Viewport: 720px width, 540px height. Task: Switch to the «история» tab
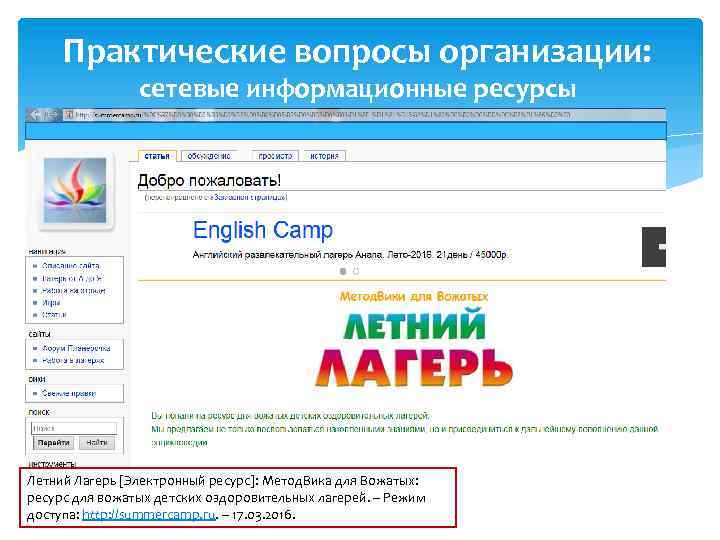click(324, 156)
